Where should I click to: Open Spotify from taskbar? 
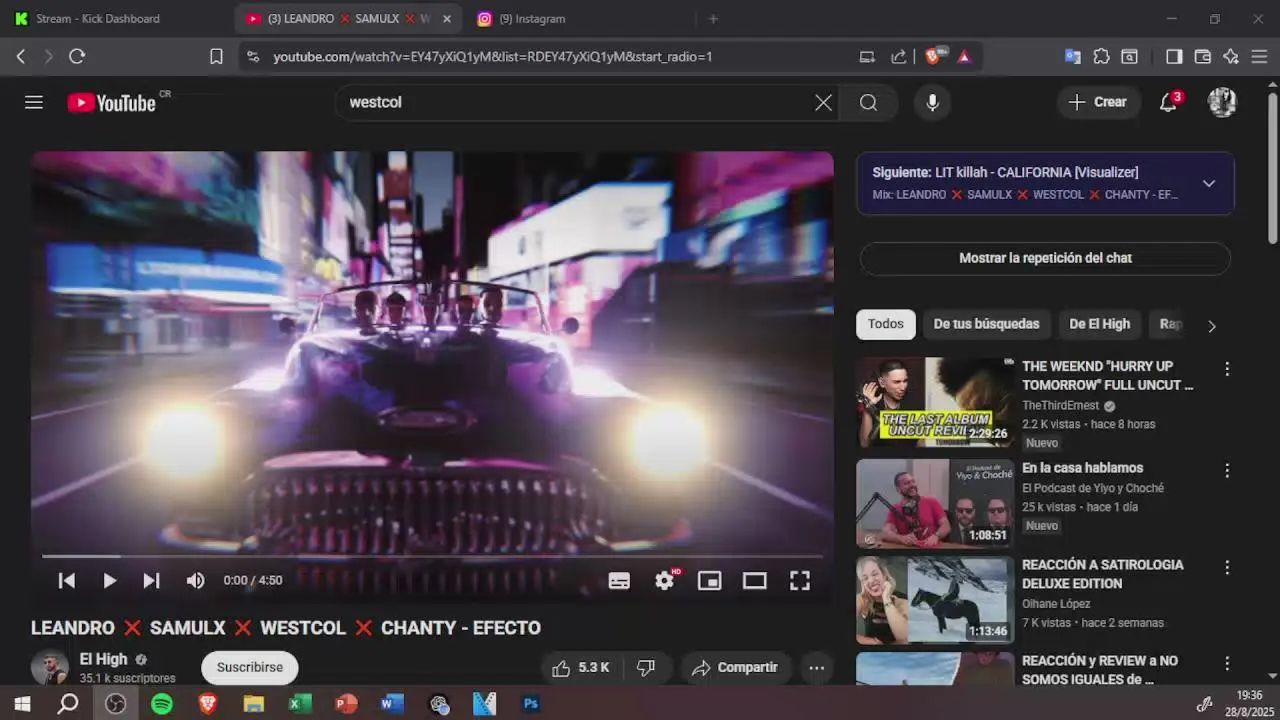162,704
